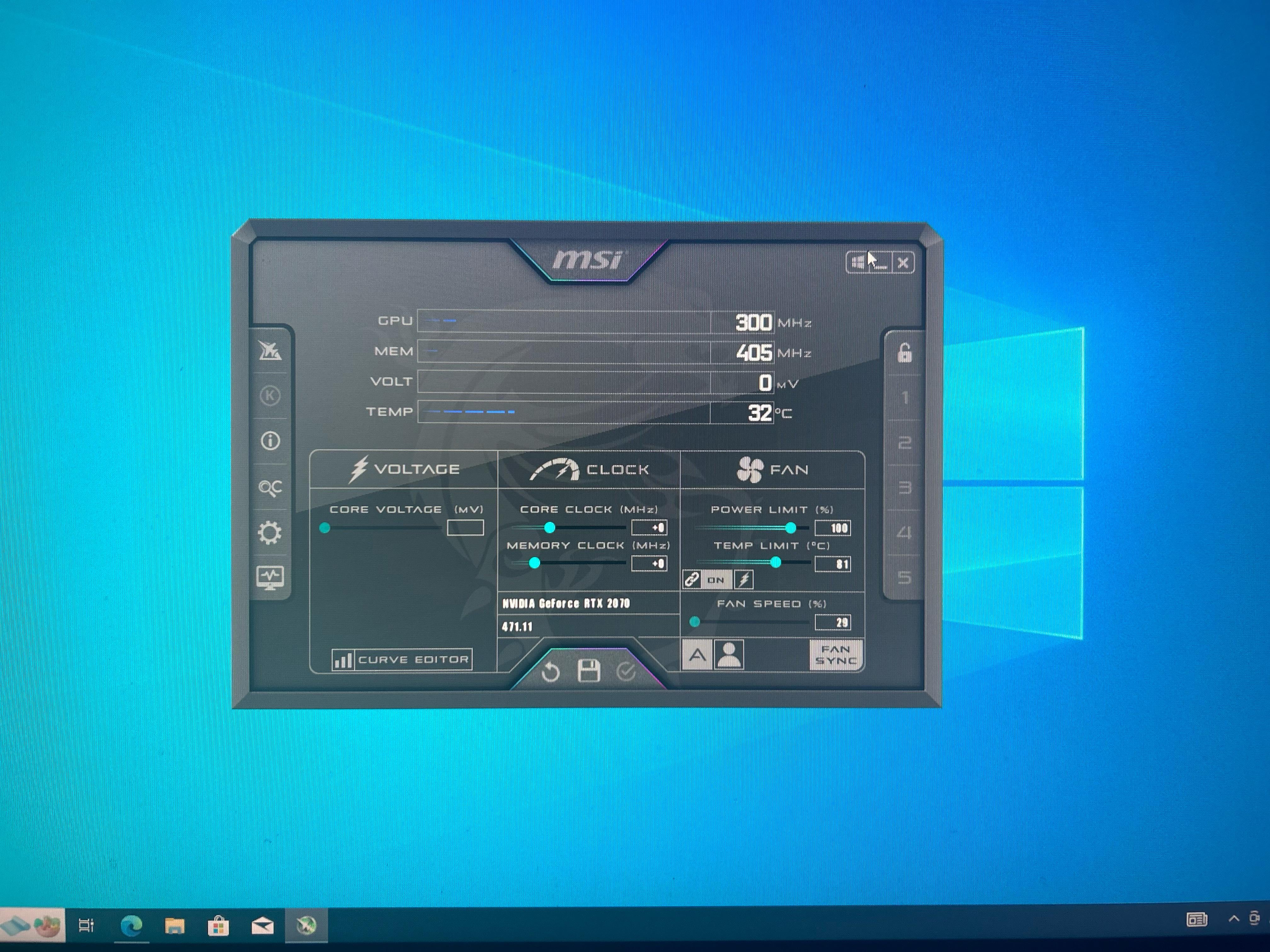Image resolution: width=1270 pixels, height=952 pixels.
Task: Click the temp limit priority lightning icon
Action: coord(744,580)
